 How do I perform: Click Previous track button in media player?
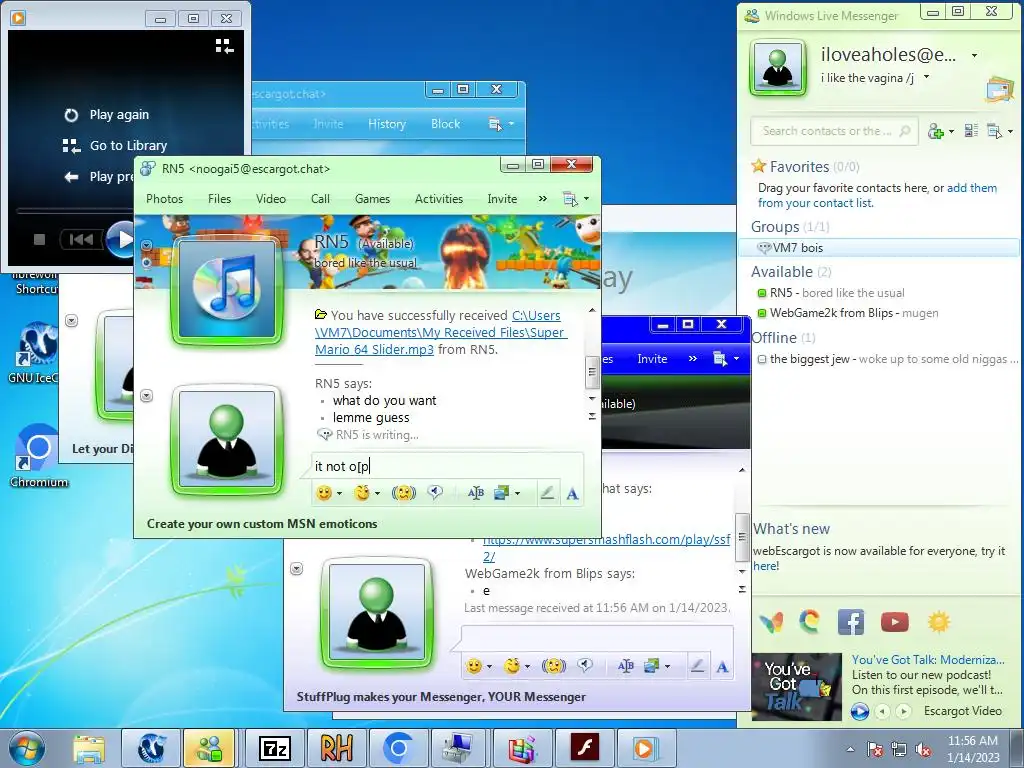pos(82,240)
